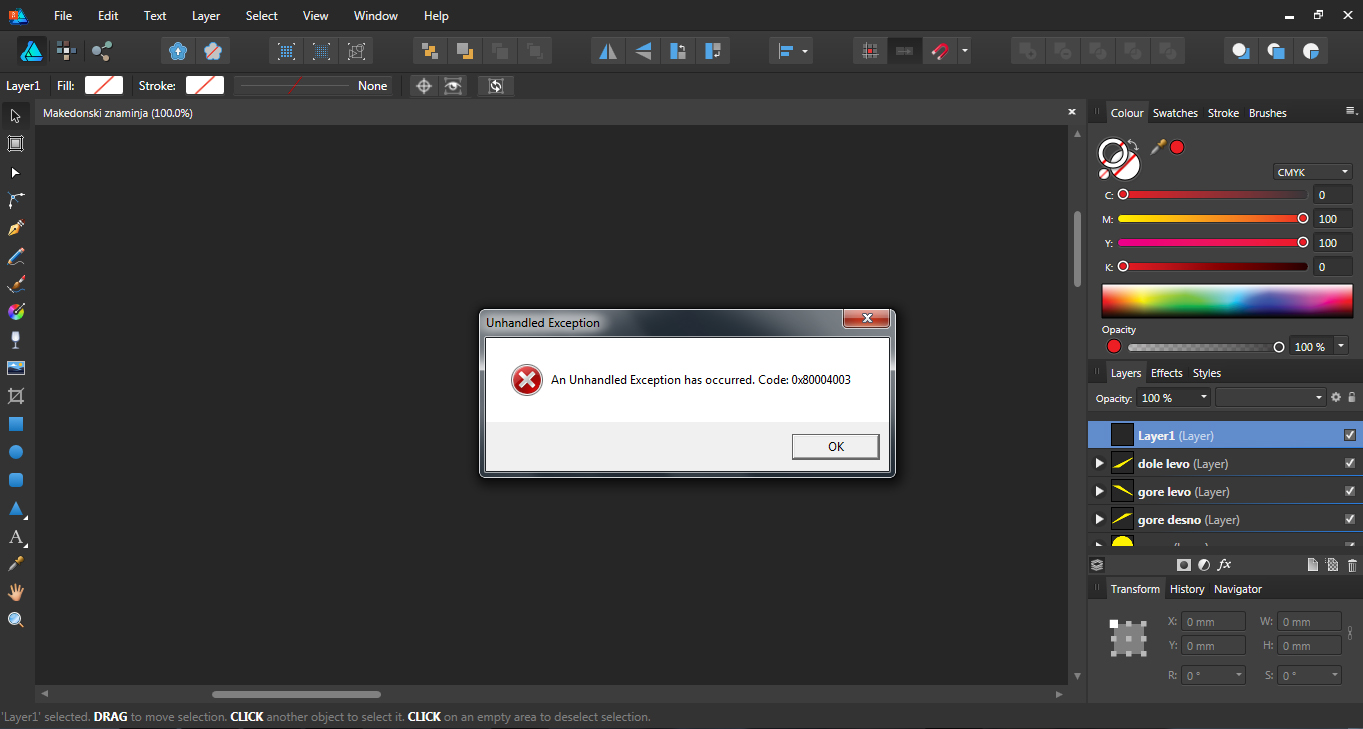Click Flip Vertical in the toolbar
Image resolution: width=1363 pixels, height=729 pixels.
[643, 51]
